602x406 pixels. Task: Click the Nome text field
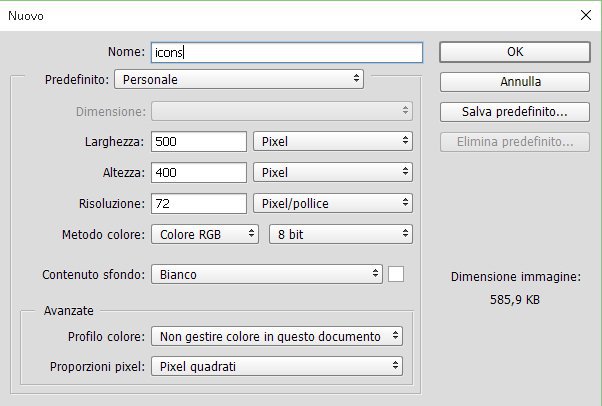[x=286, y=51]
